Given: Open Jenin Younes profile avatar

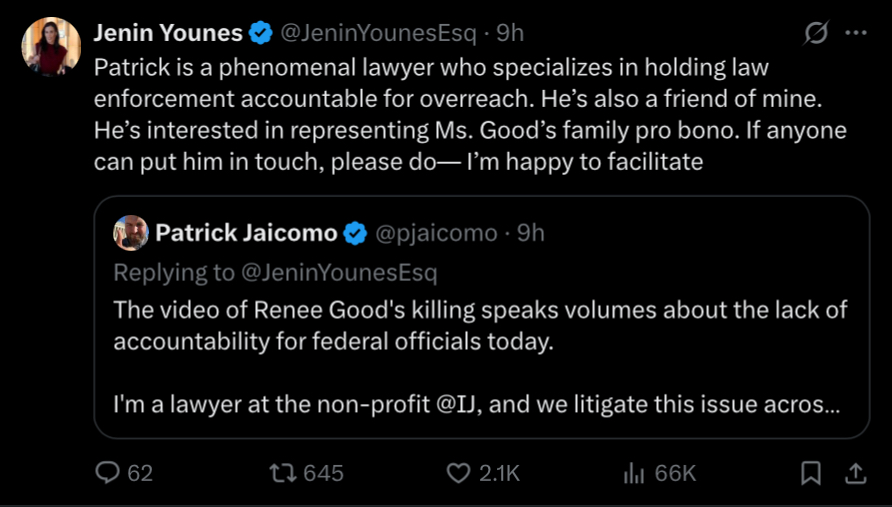Looking at the screenshot, I should (50, 46).
